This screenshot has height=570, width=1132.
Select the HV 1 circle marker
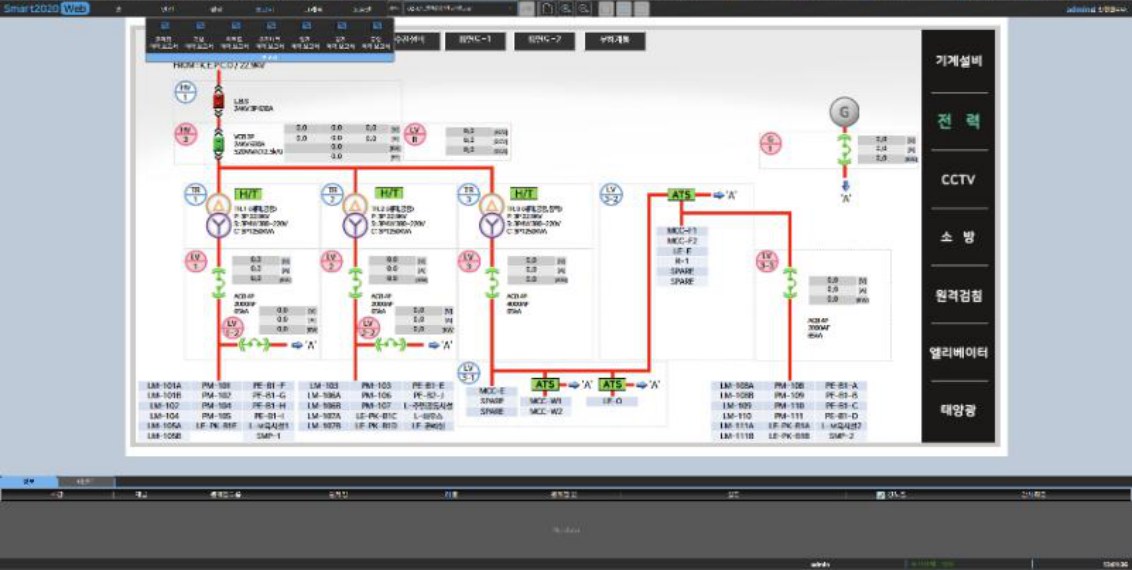pos(186,92)
